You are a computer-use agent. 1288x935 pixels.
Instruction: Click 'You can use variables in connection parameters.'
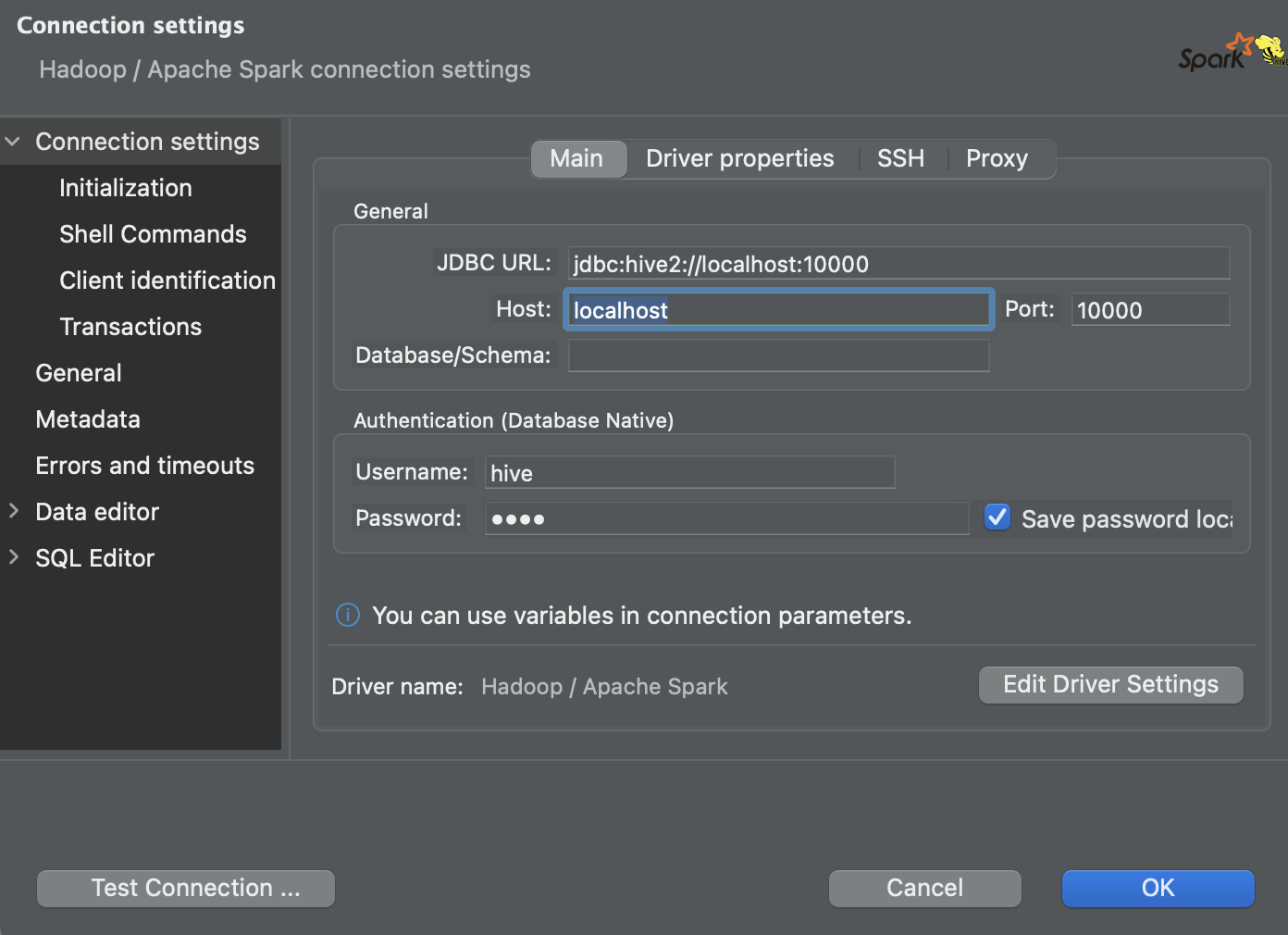point(642,616)
